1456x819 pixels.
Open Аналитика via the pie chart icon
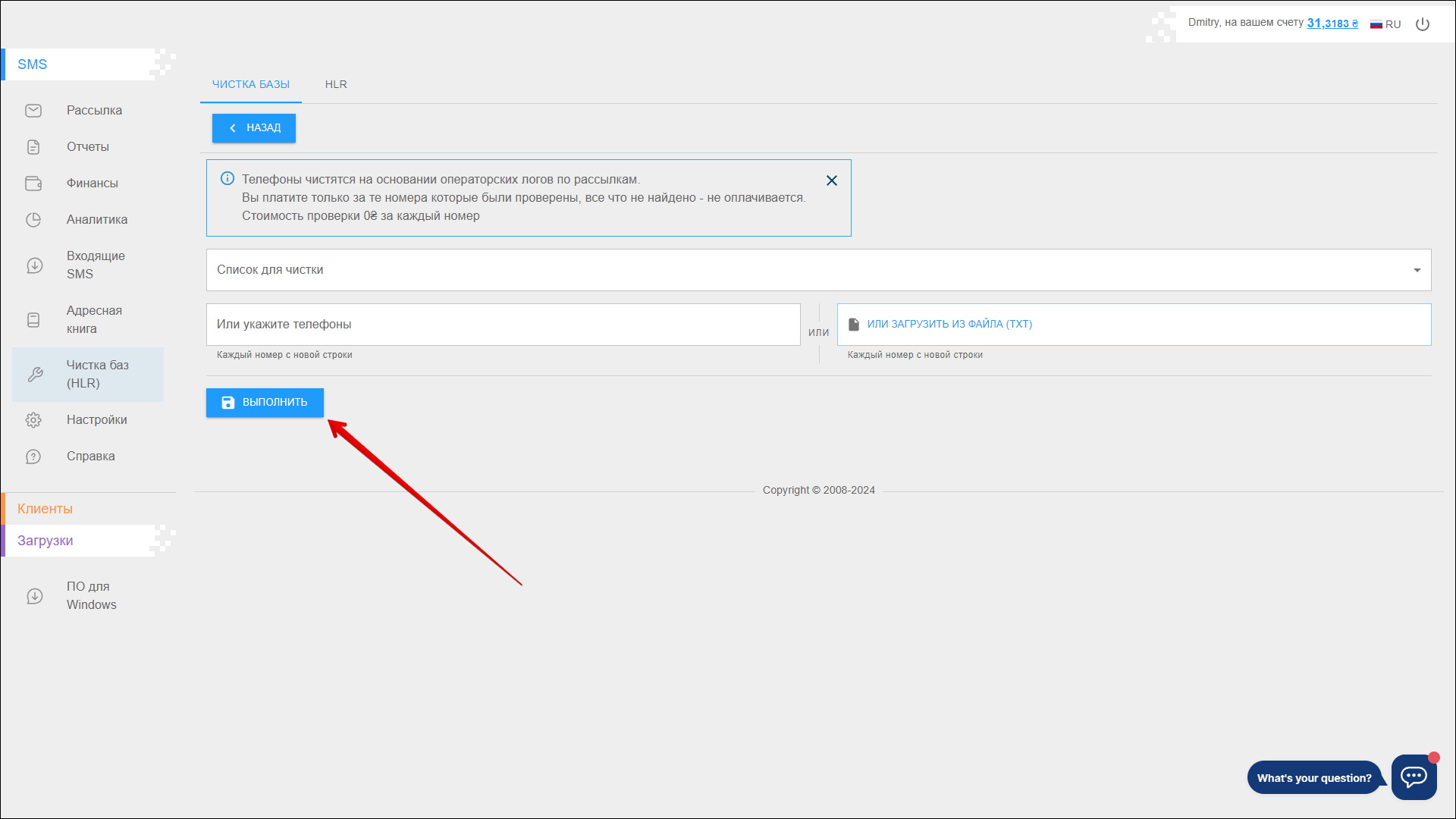33,220
